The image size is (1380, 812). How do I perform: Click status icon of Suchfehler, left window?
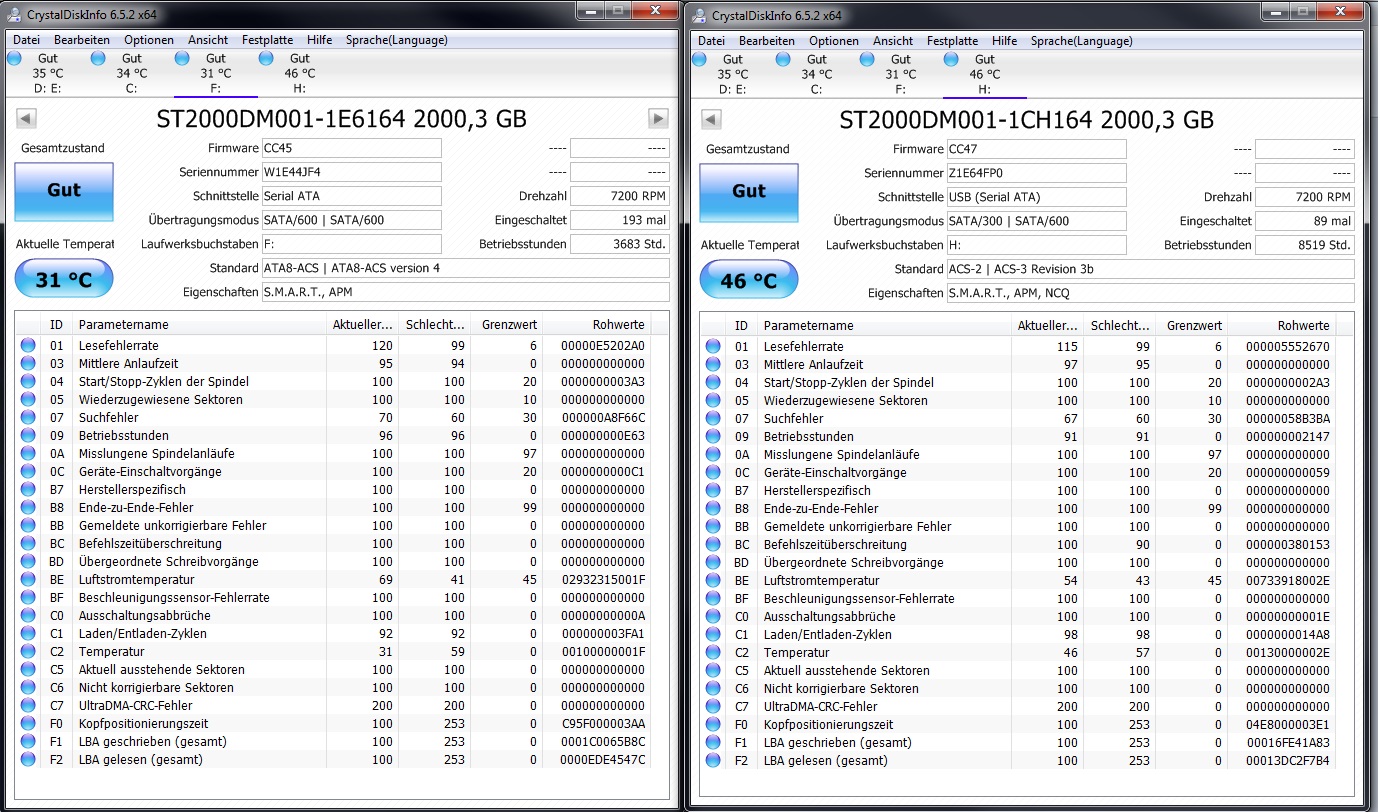click(x=28, y=417)
